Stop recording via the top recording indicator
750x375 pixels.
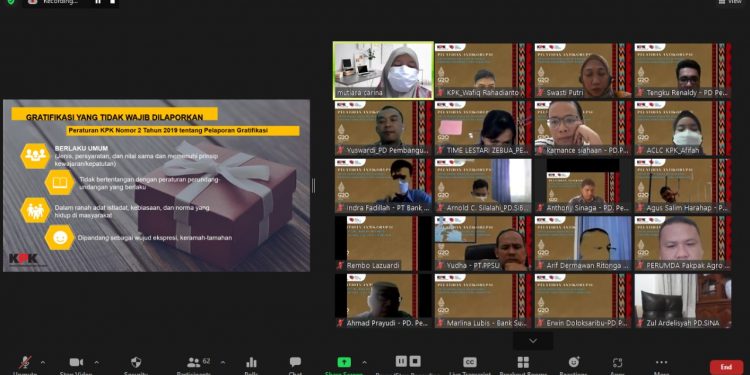click(112, 1)
